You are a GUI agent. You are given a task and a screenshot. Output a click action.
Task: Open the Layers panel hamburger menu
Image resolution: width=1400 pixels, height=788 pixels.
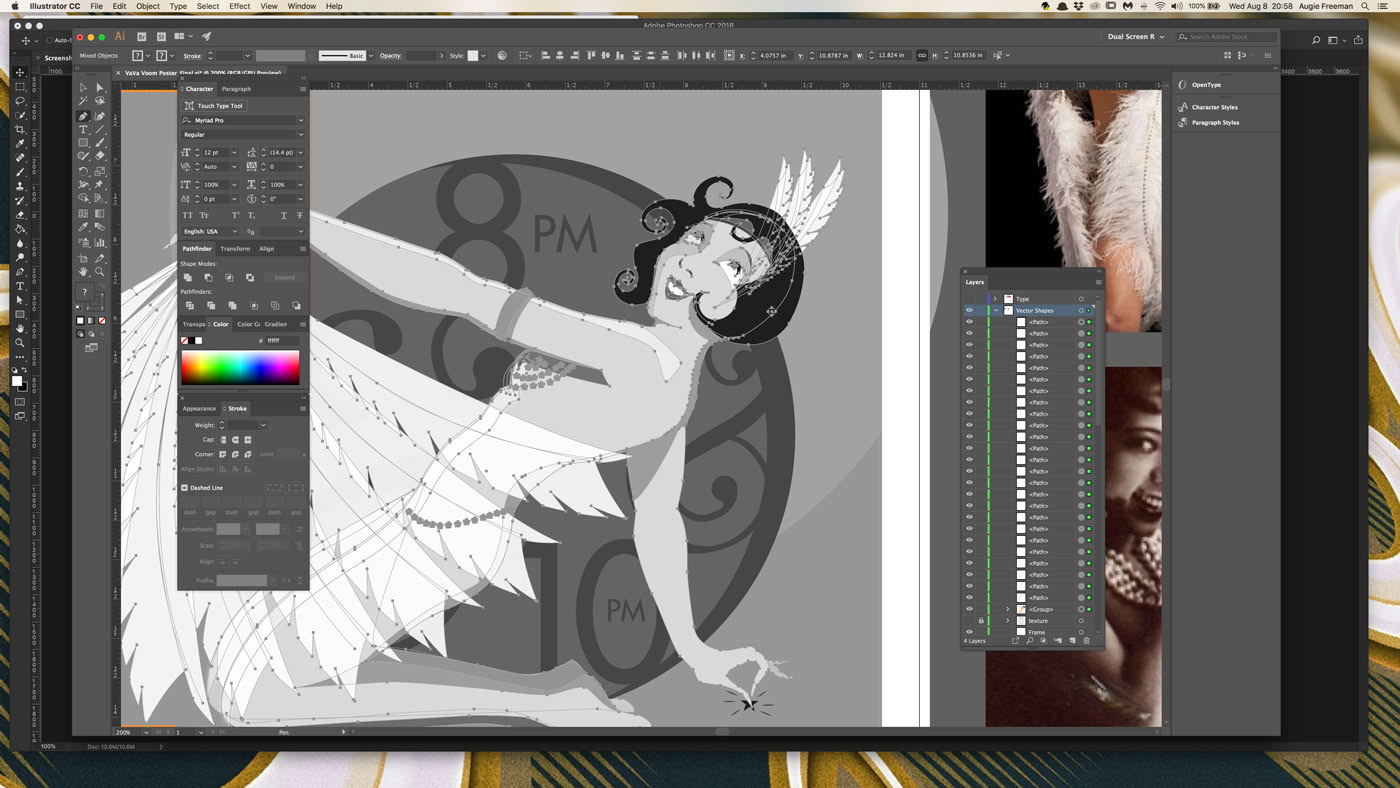point(1098,282)
